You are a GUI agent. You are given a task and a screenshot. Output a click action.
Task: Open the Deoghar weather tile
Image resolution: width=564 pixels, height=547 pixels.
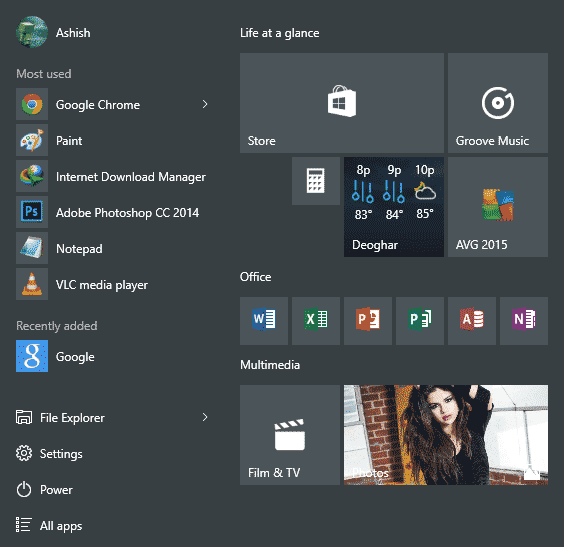pyautogui.click(x=394, y=207)
